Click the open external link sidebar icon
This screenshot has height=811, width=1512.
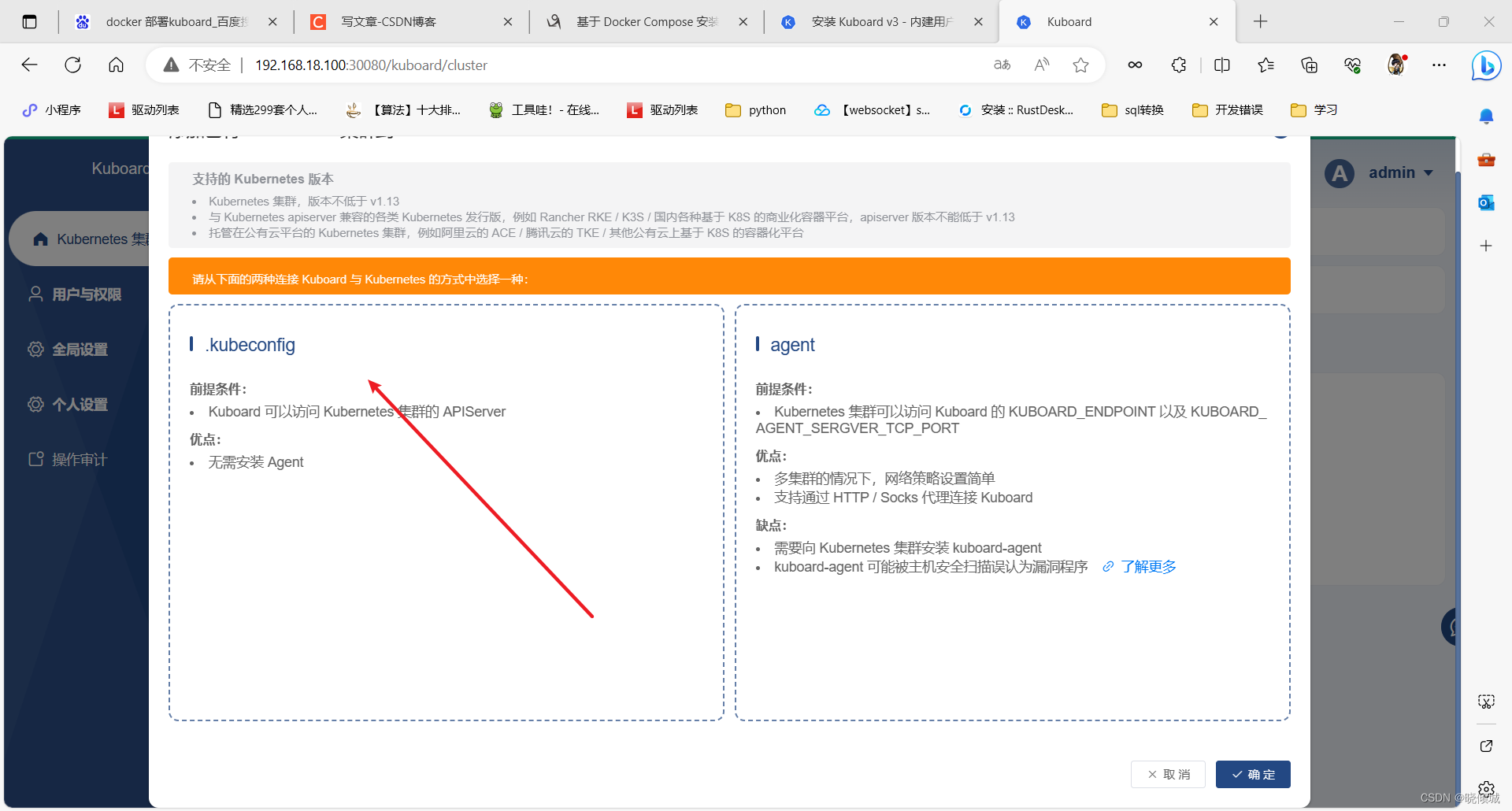pos(1486,746)
